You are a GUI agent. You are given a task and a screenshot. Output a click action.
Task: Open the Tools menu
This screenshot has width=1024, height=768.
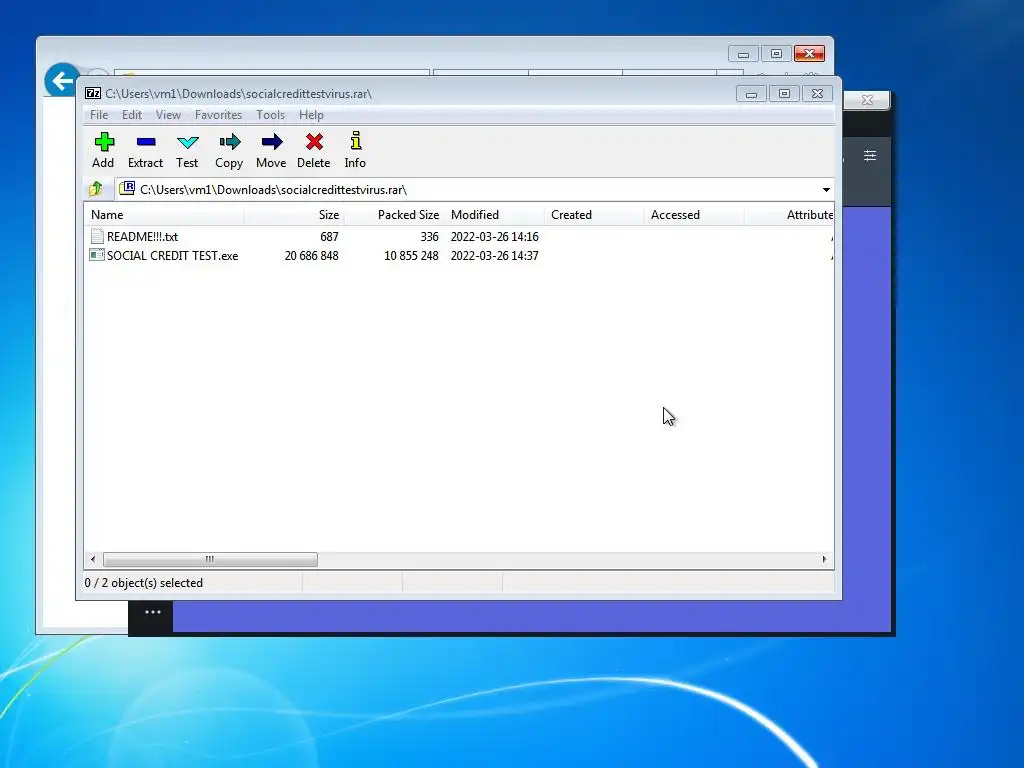point(270,115)
